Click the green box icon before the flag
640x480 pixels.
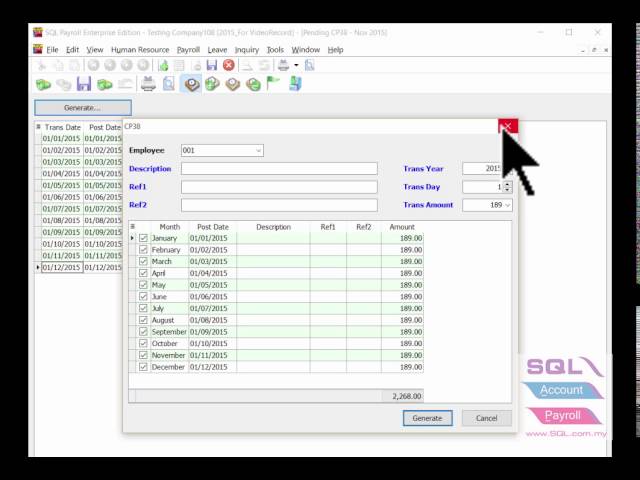[x=253, y=84]
